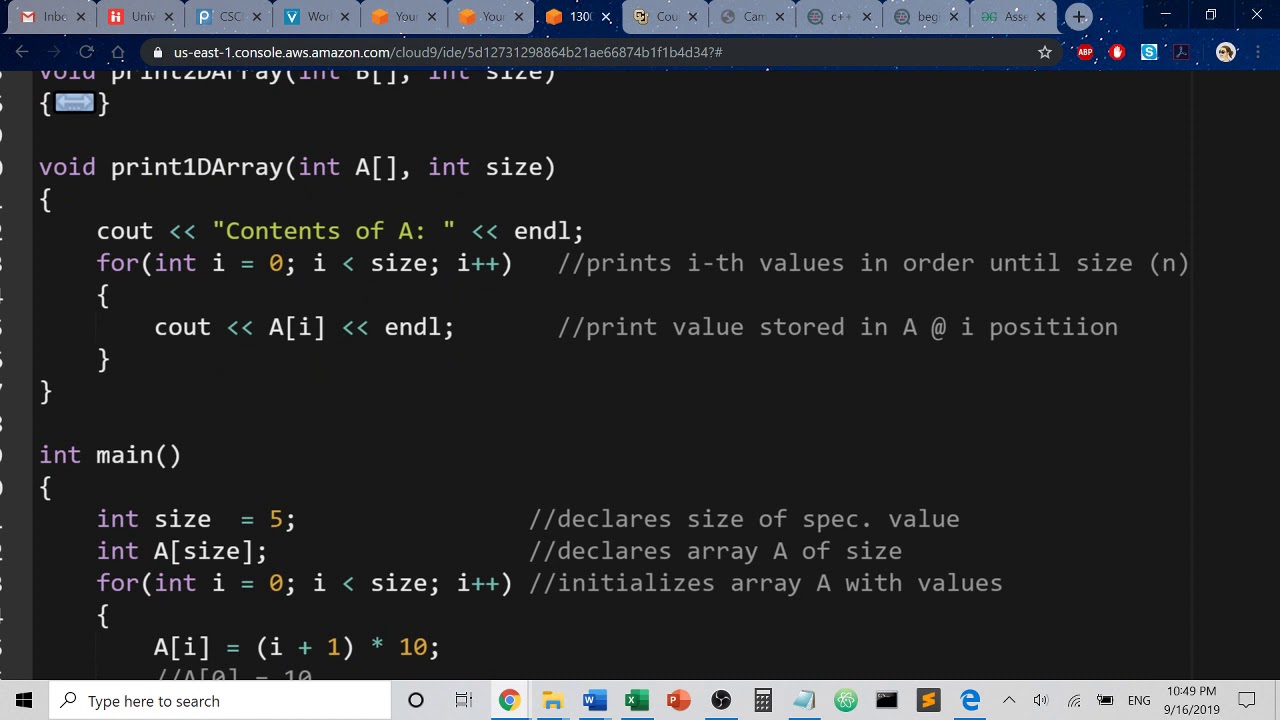This screenshot has width=1280, height=720.
Task: Click the 'Contents of A: ' string literal
Action: [x=334, y=231]
